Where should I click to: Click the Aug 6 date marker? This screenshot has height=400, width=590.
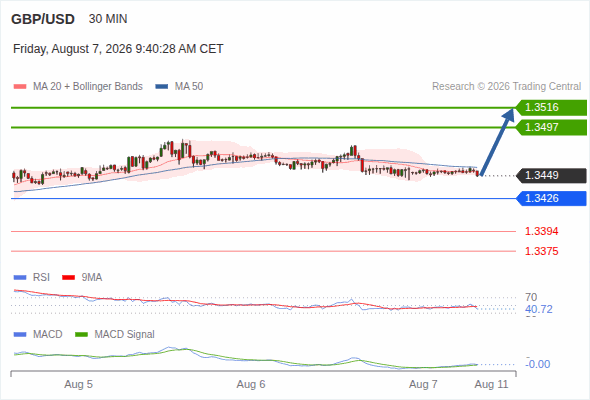coord(251,384)
